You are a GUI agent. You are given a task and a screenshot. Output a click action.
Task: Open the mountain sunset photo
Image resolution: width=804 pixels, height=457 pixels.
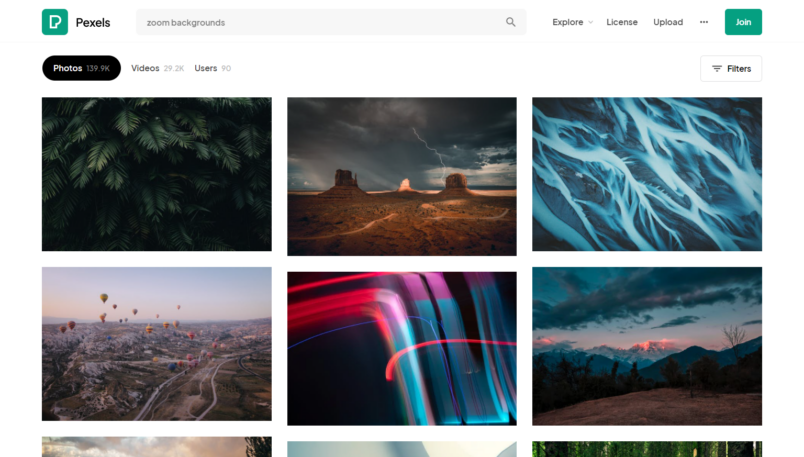click(646, 345)
